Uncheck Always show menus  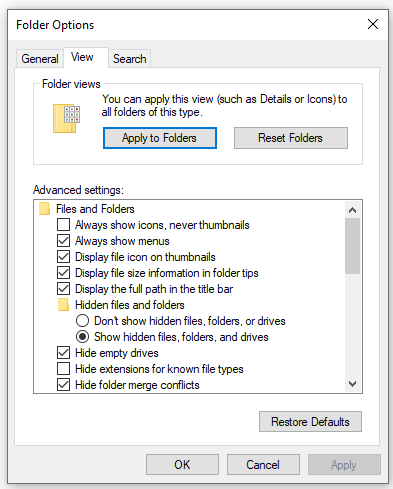point(63,241)
